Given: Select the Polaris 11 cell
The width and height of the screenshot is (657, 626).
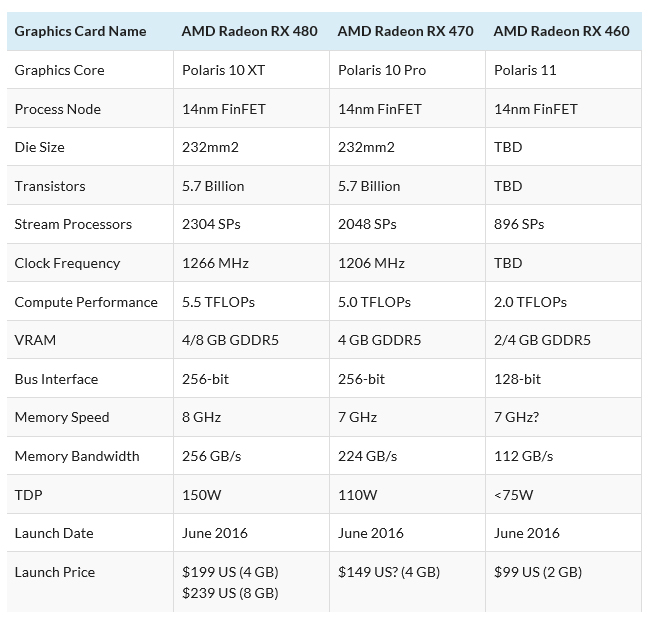Looking at the screenshot, I should point(525,70).
